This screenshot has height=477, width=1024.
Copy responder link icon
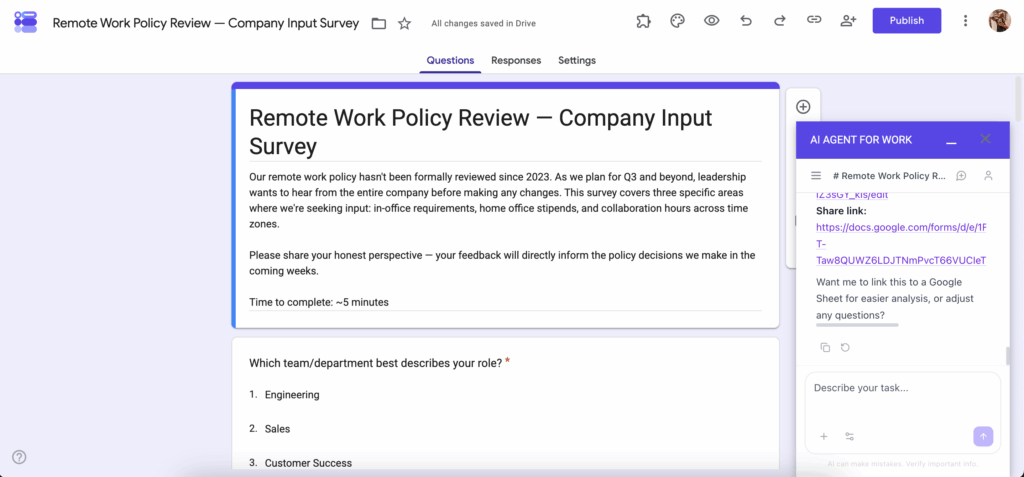[814, 20]
